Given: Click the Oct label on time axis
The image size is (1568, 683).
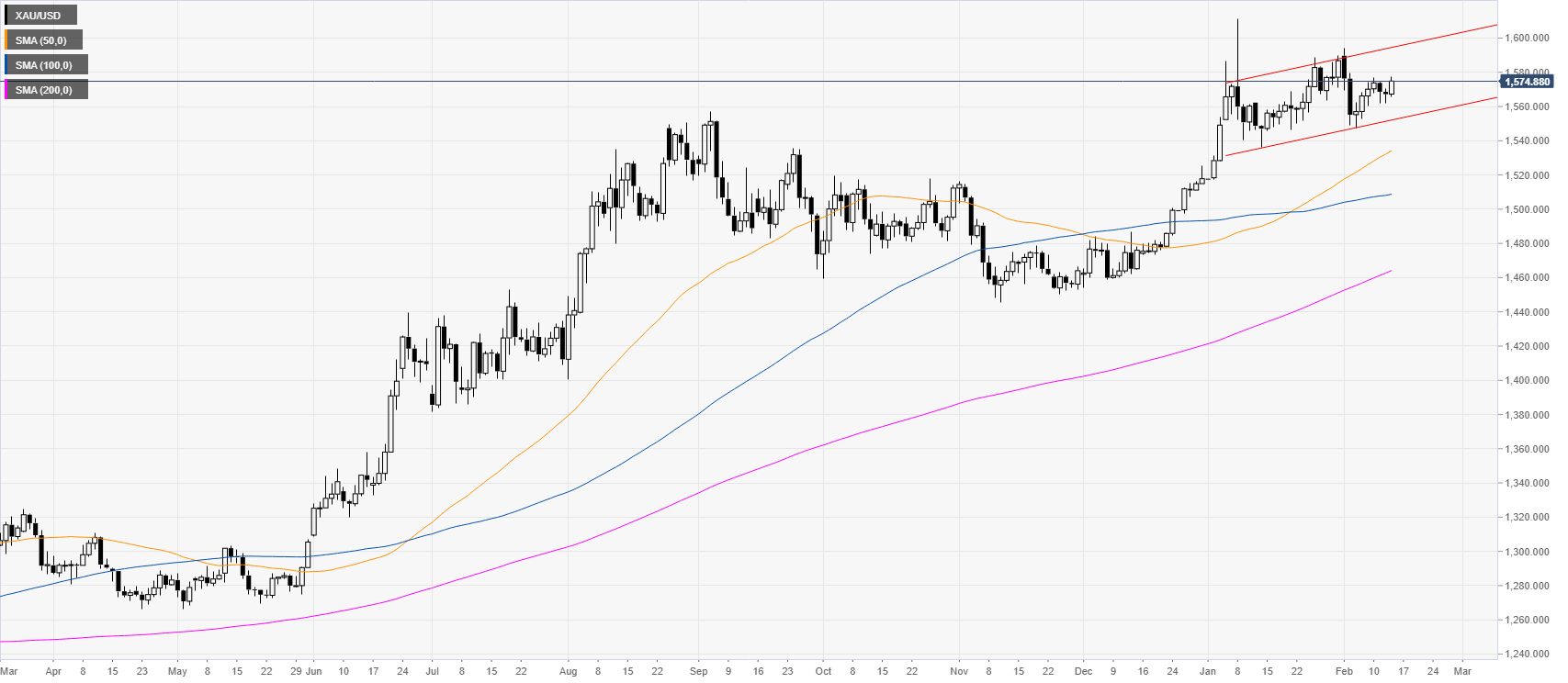Looking at the screenshot, I should [823, 671].
